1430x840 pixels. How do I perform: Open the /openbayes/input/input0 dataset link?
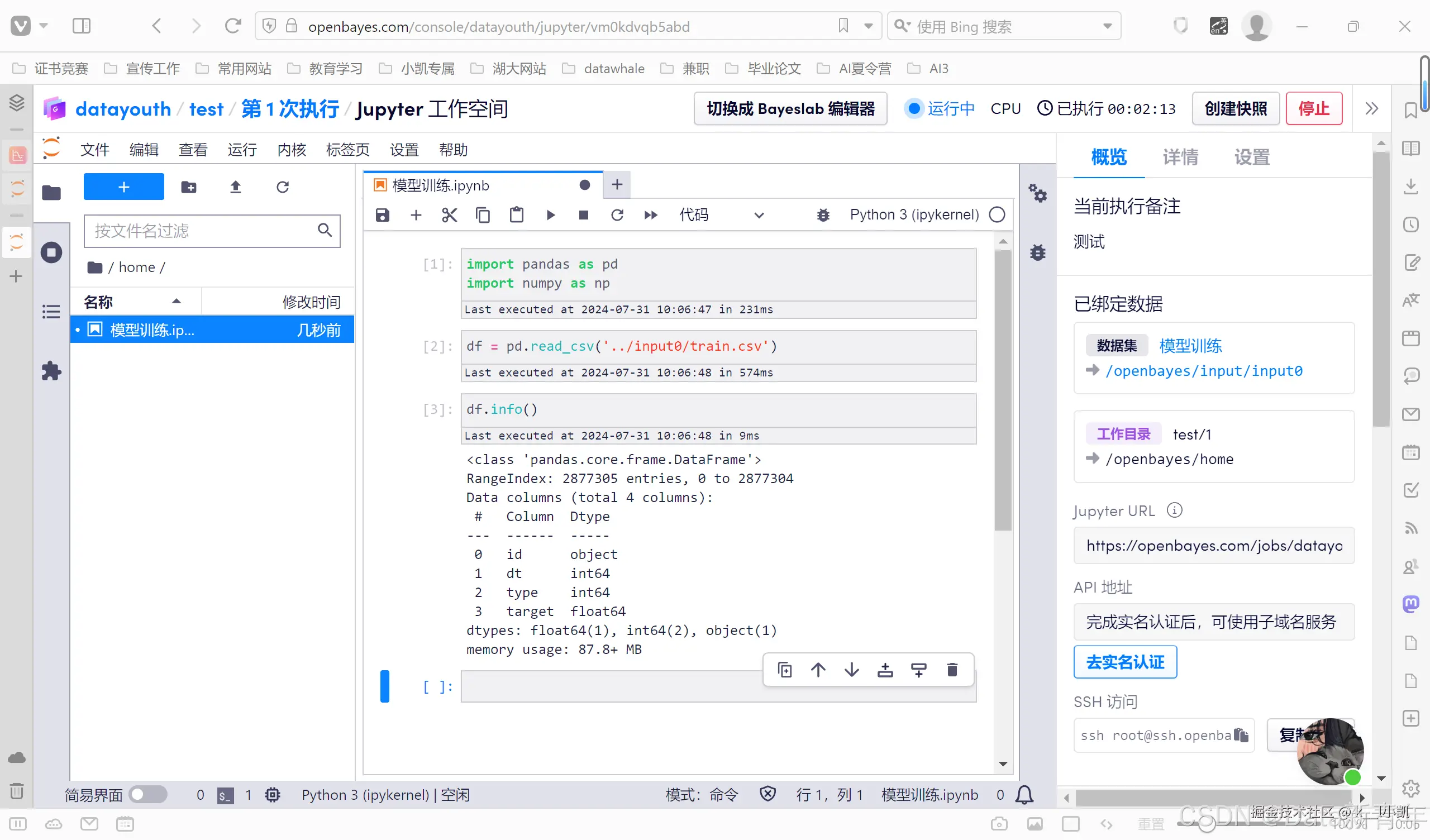point(1204,371)
